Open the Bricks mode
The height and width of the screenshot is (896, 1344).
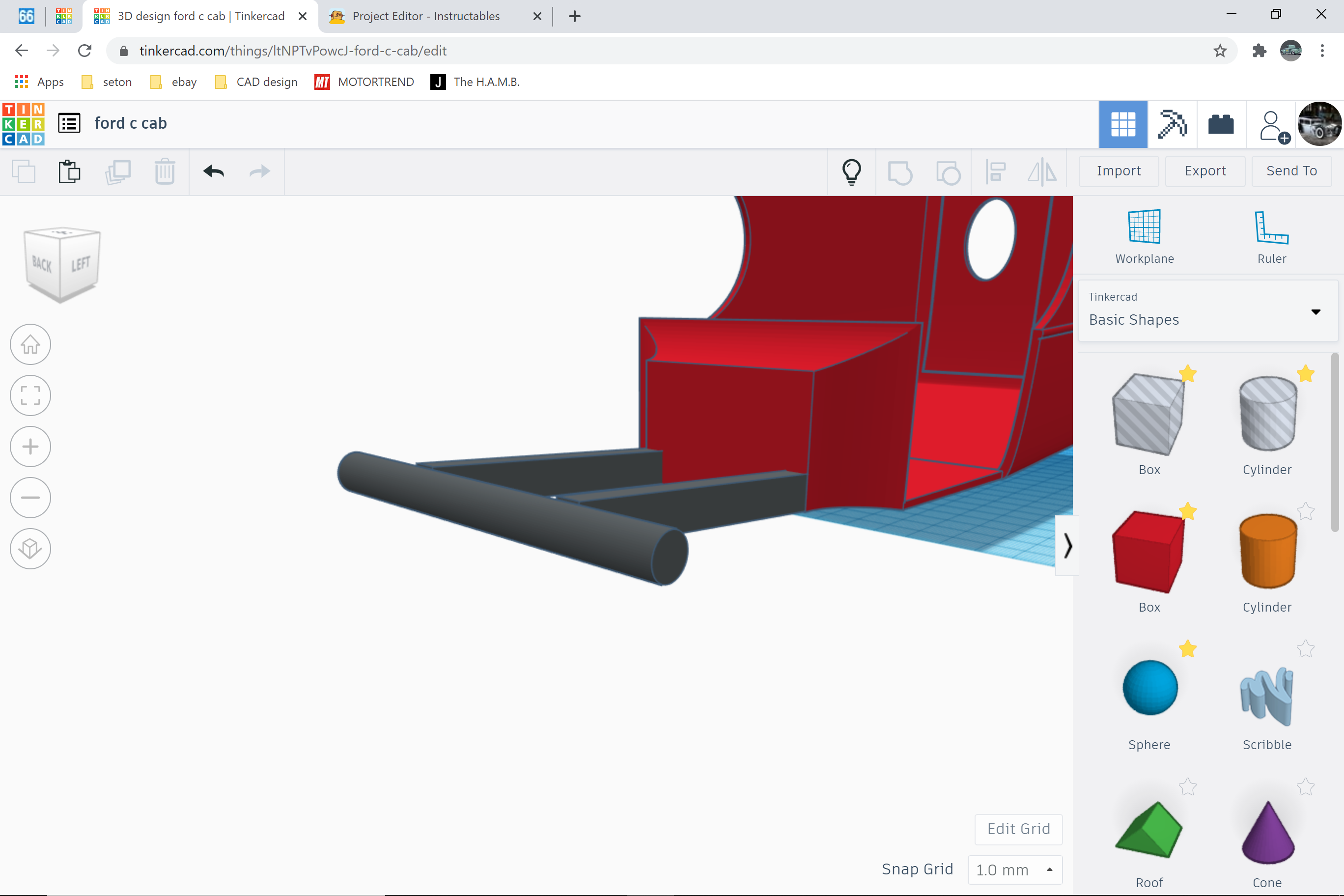pos(1221,125)
